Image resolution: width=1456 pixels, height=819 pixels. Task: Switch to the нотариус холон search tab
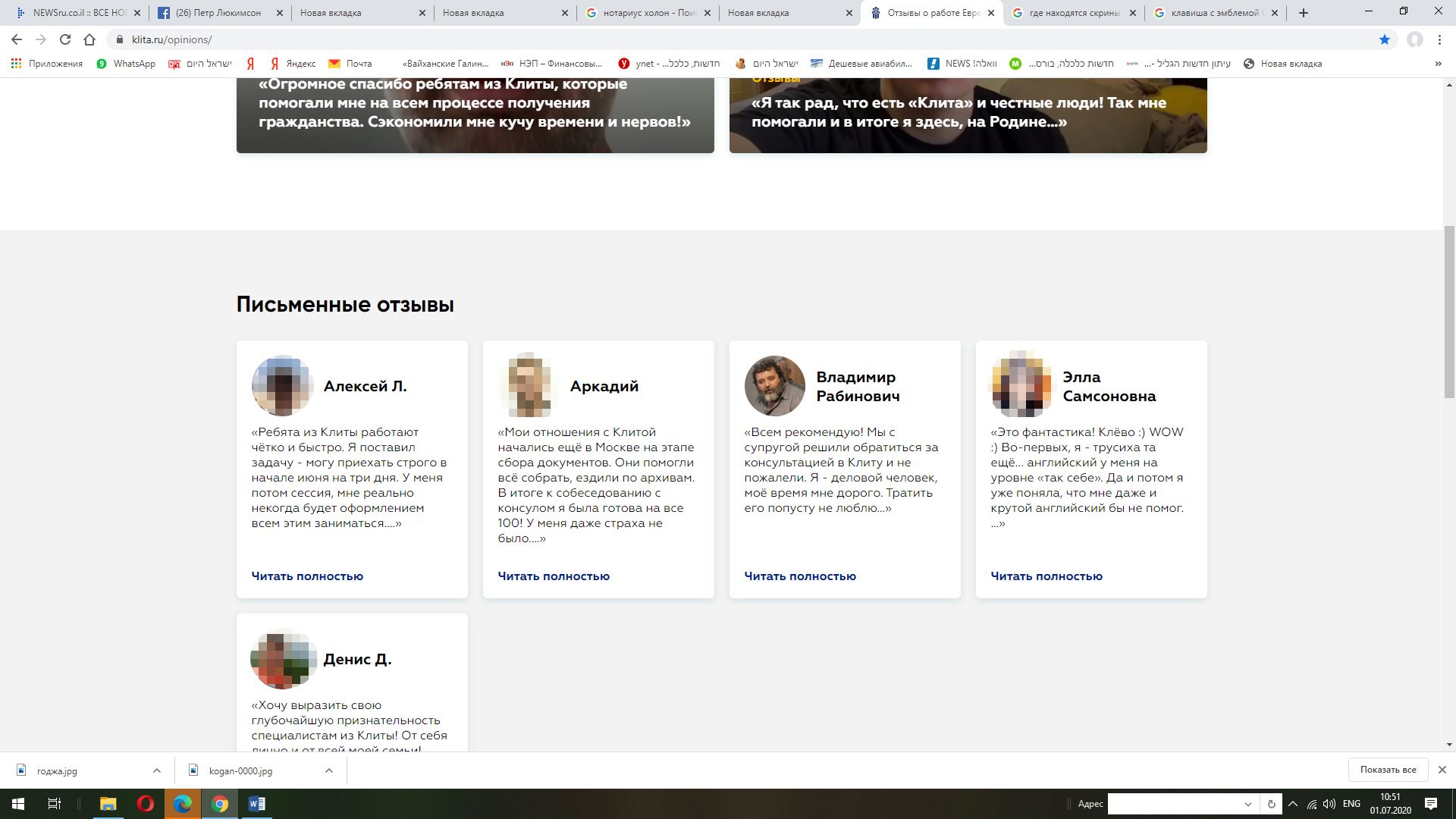tap(648, 13)
